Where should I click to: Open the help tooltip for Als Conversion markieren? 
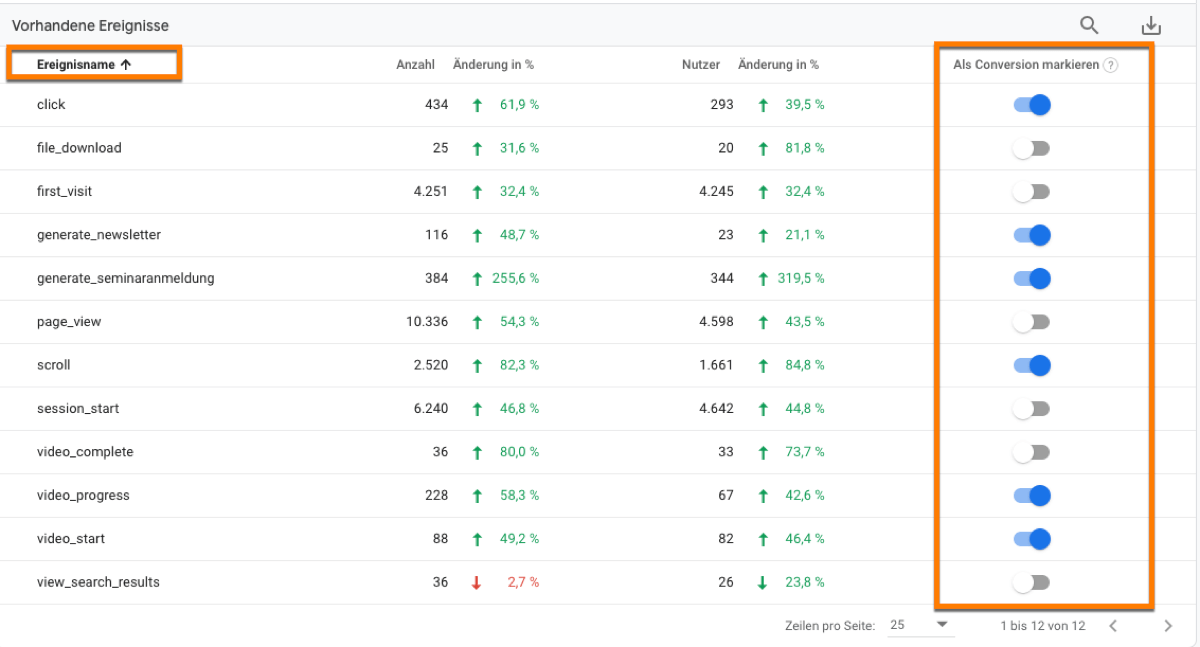pyautogui.click(x=1110, y=64)
